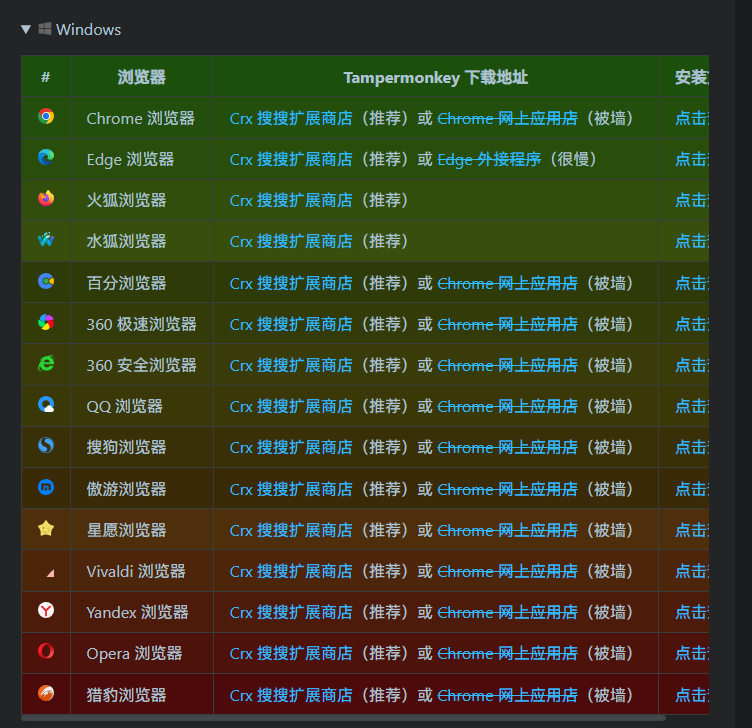The image size is (752, 728).
Task: Open Crx 搜搜扩展商店 link in 傲游 row
Action: [x=291, y=490]
